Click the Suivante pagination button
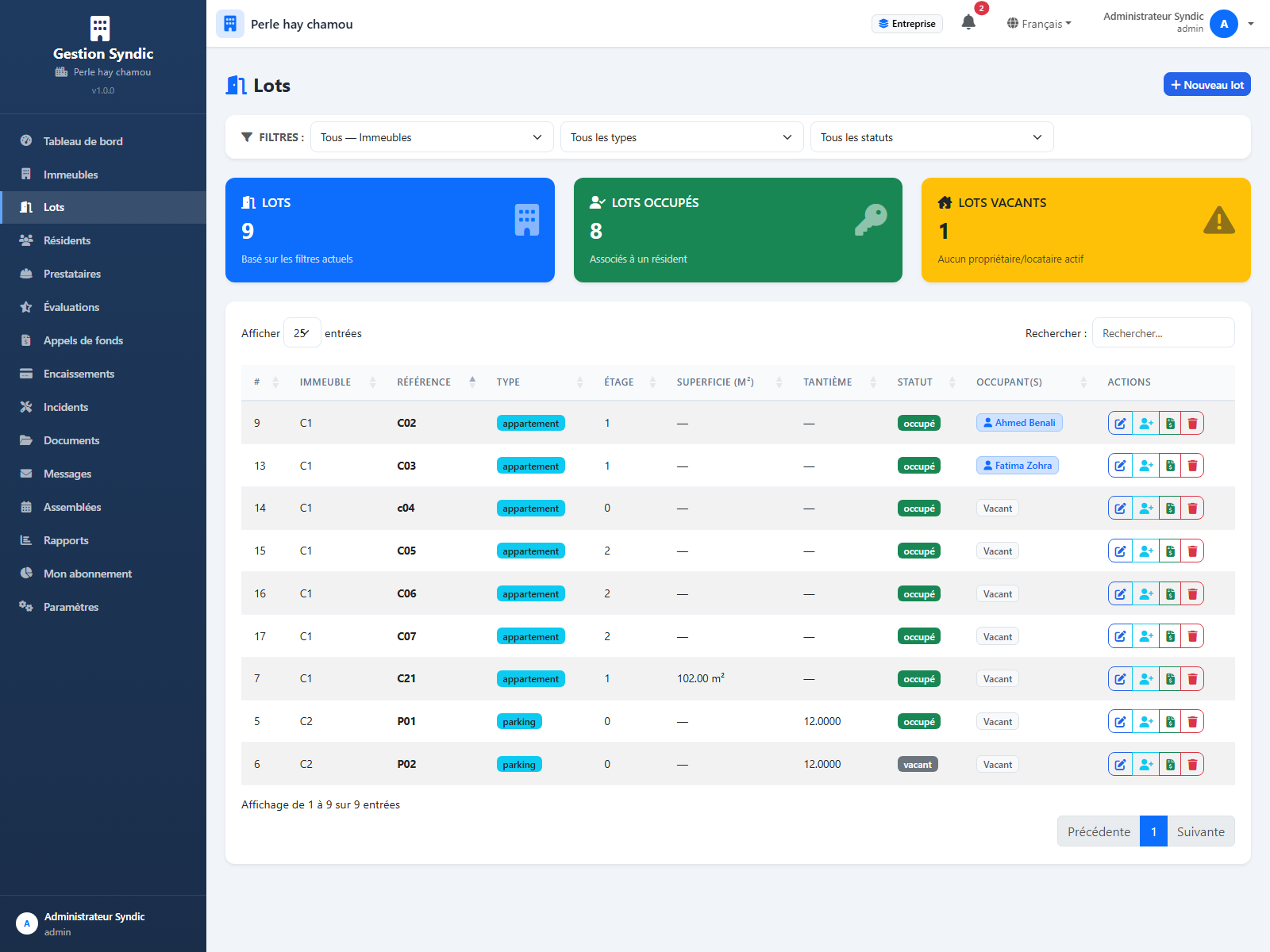 [x=1200, y=831]
